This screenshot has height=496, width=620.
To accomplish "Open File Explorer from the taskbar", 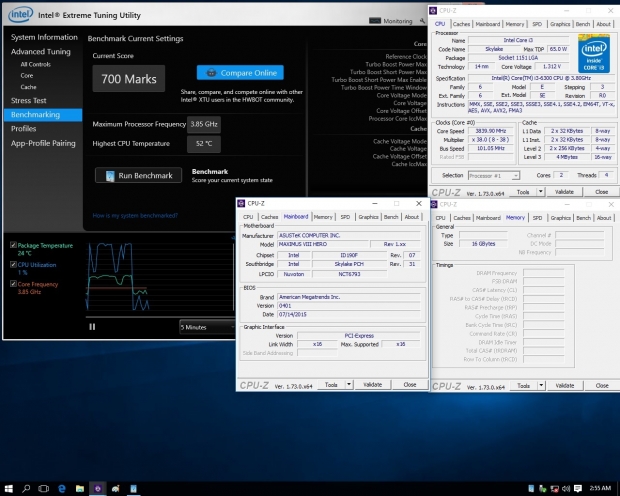I will tap(79, 488).
